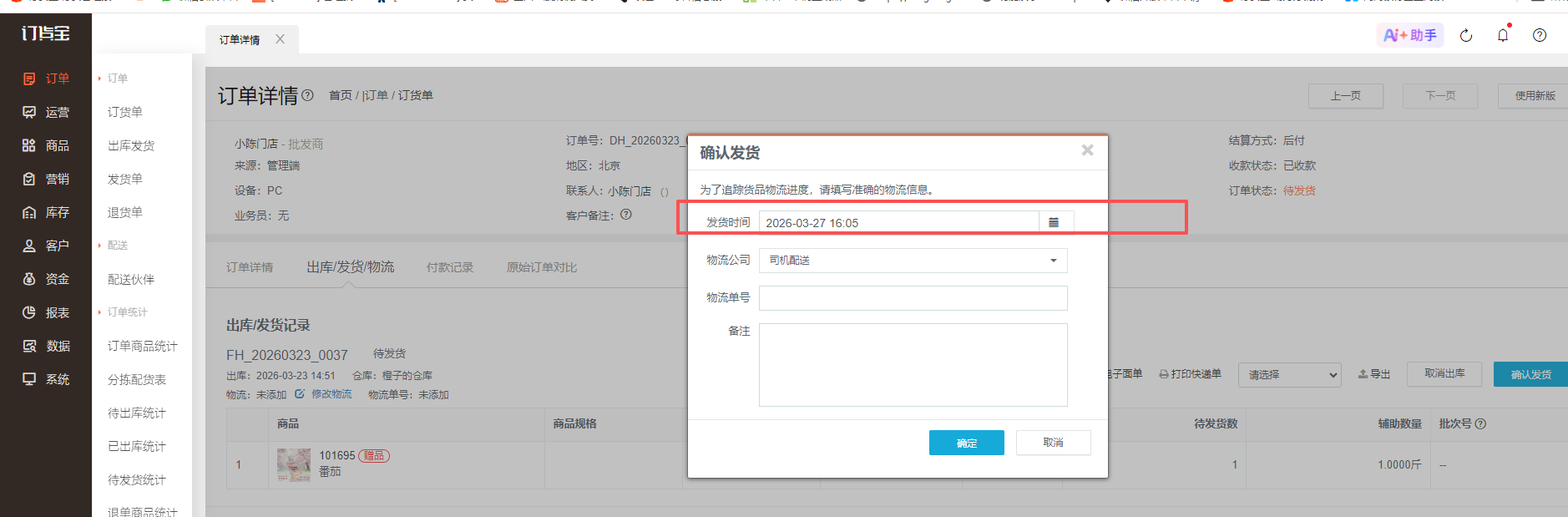
Task: Open 已出库统计 in the submenu
Action: click(x=137, y=446)
